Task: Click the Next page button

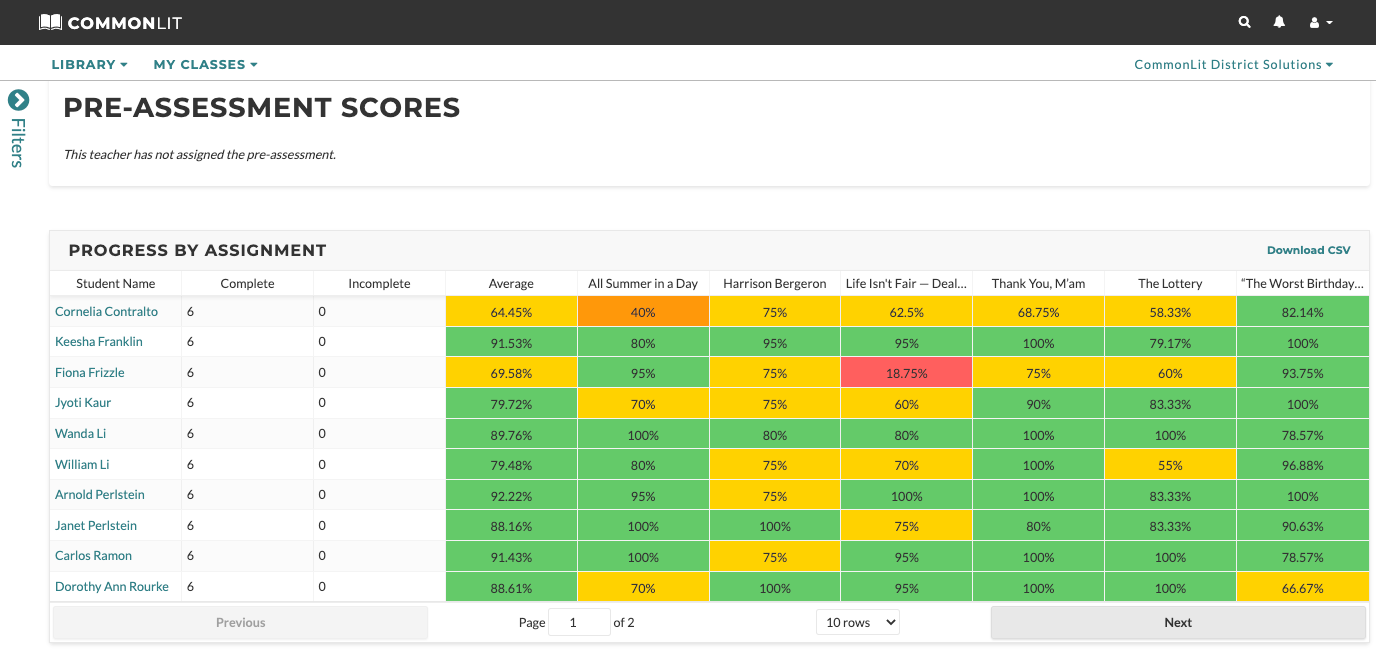Action: click(1178, 622)
